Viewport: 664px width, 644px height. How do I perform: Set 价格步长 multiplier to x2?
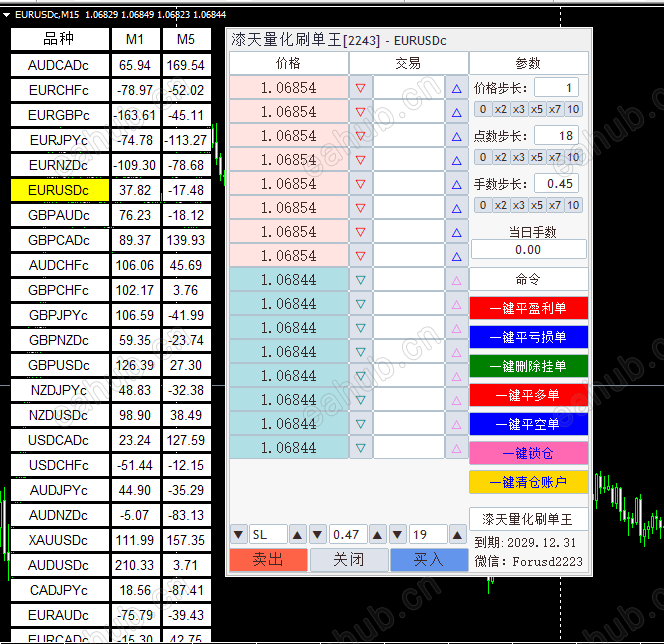coord(501,109)
